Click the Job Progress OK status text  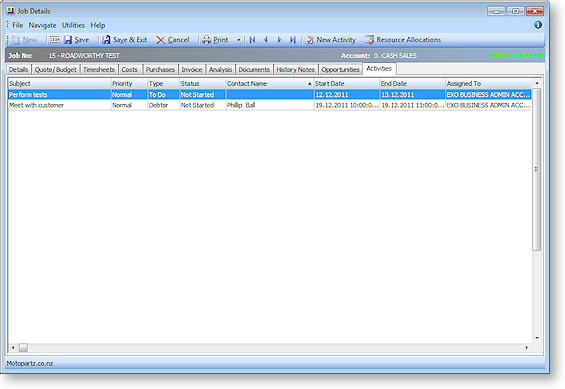(517, 55)
